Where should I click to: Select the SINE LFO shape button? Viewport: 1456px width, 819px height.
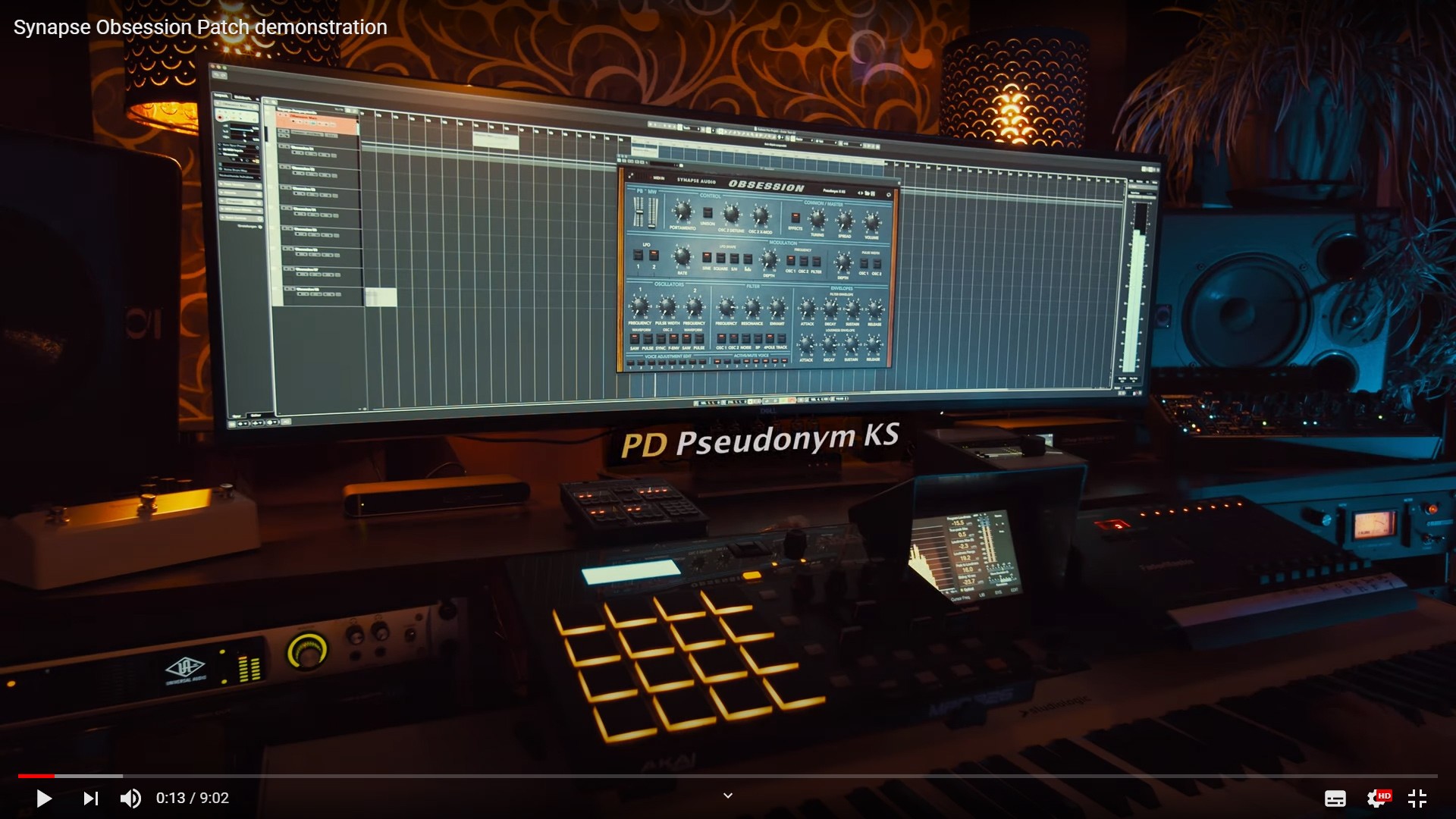(707, 259)
